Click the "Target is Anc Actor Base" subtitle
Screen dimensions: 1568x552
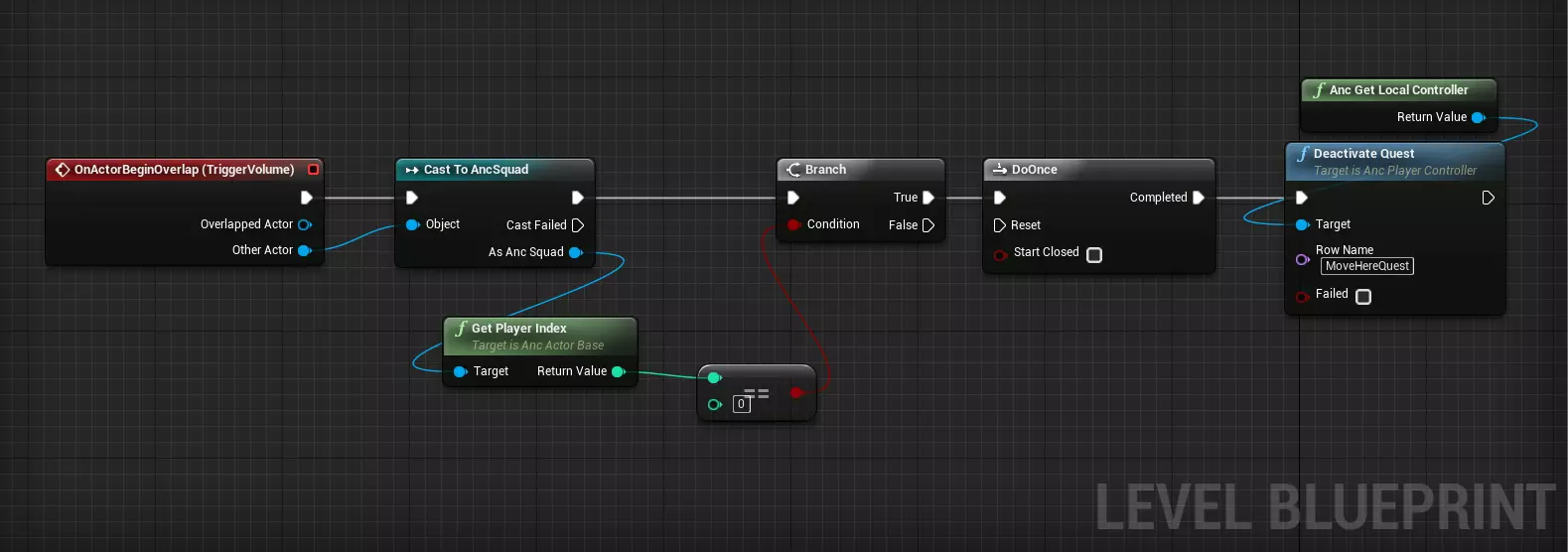click(x=538, y=345)
